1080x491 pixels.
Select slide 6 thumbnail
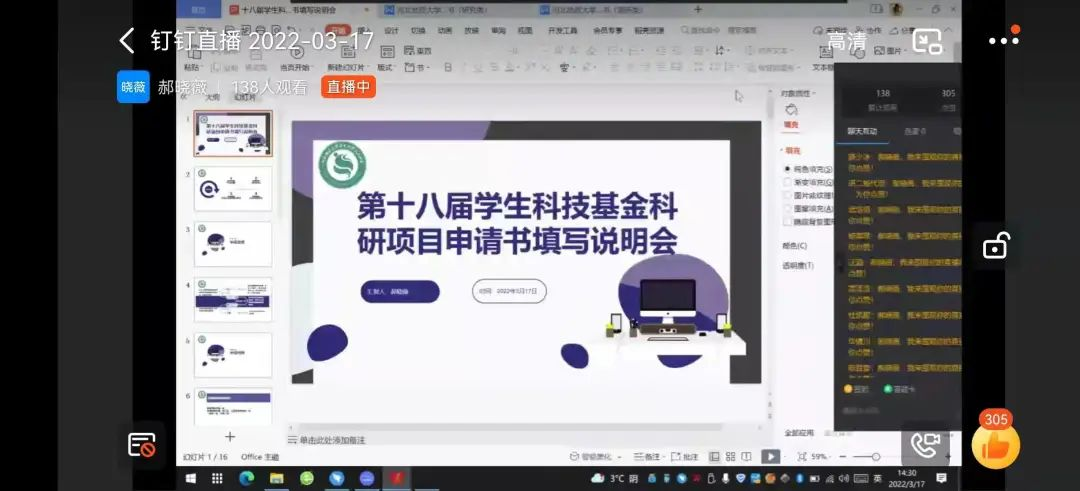coord(233,406)
